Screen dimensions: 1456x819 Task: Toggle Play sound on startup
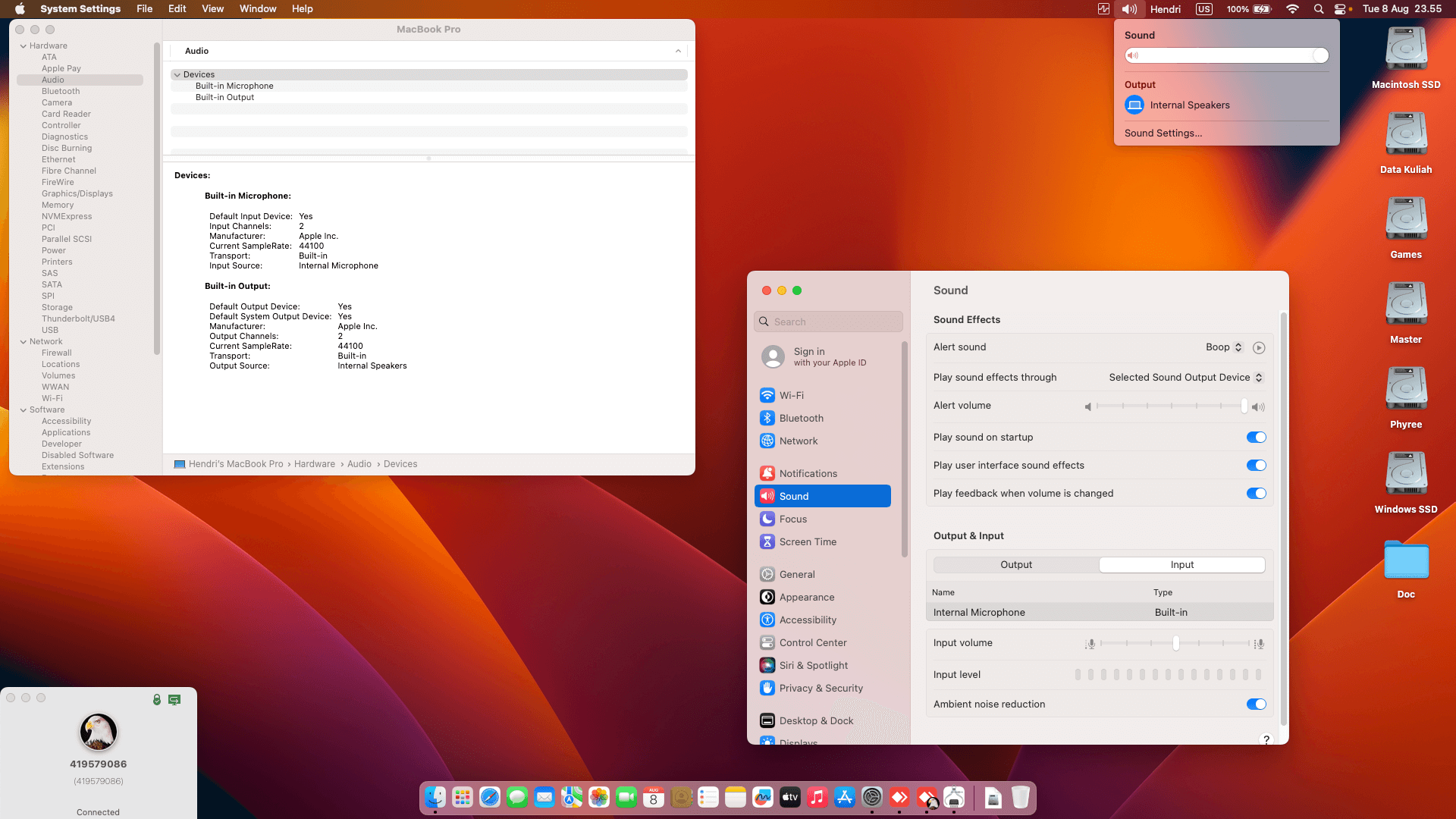(x=1257, y=438)
